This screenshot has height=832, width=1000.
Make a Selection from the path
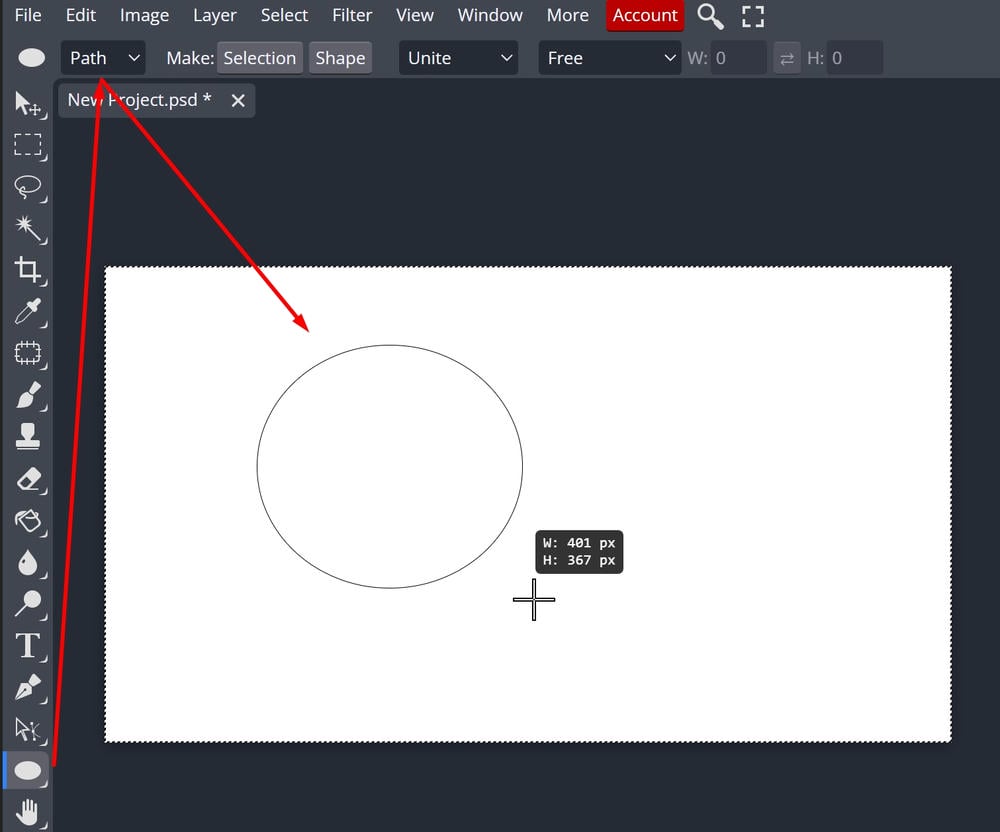coord(260,58)
